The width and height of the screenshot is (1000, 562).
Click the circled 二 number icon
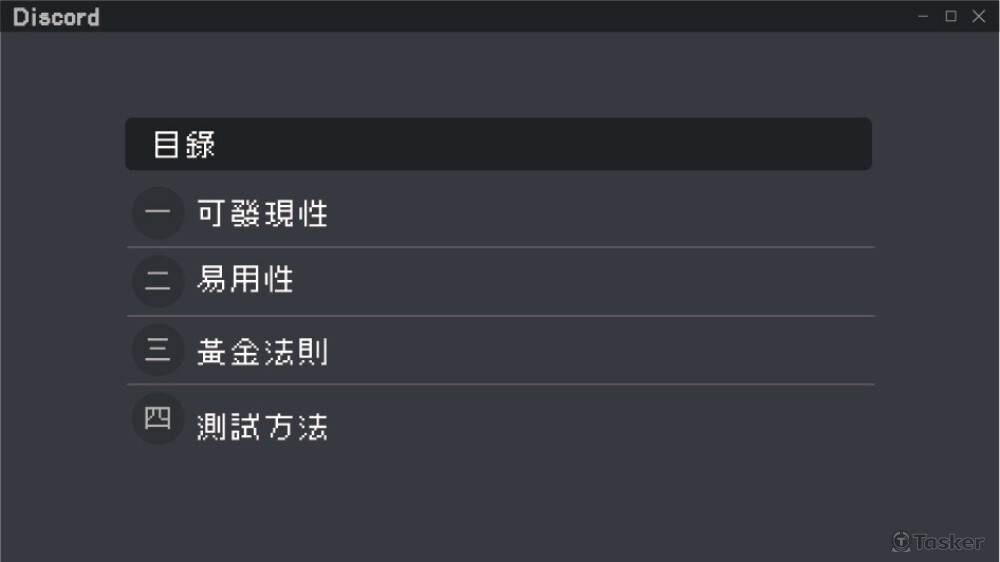158,280
